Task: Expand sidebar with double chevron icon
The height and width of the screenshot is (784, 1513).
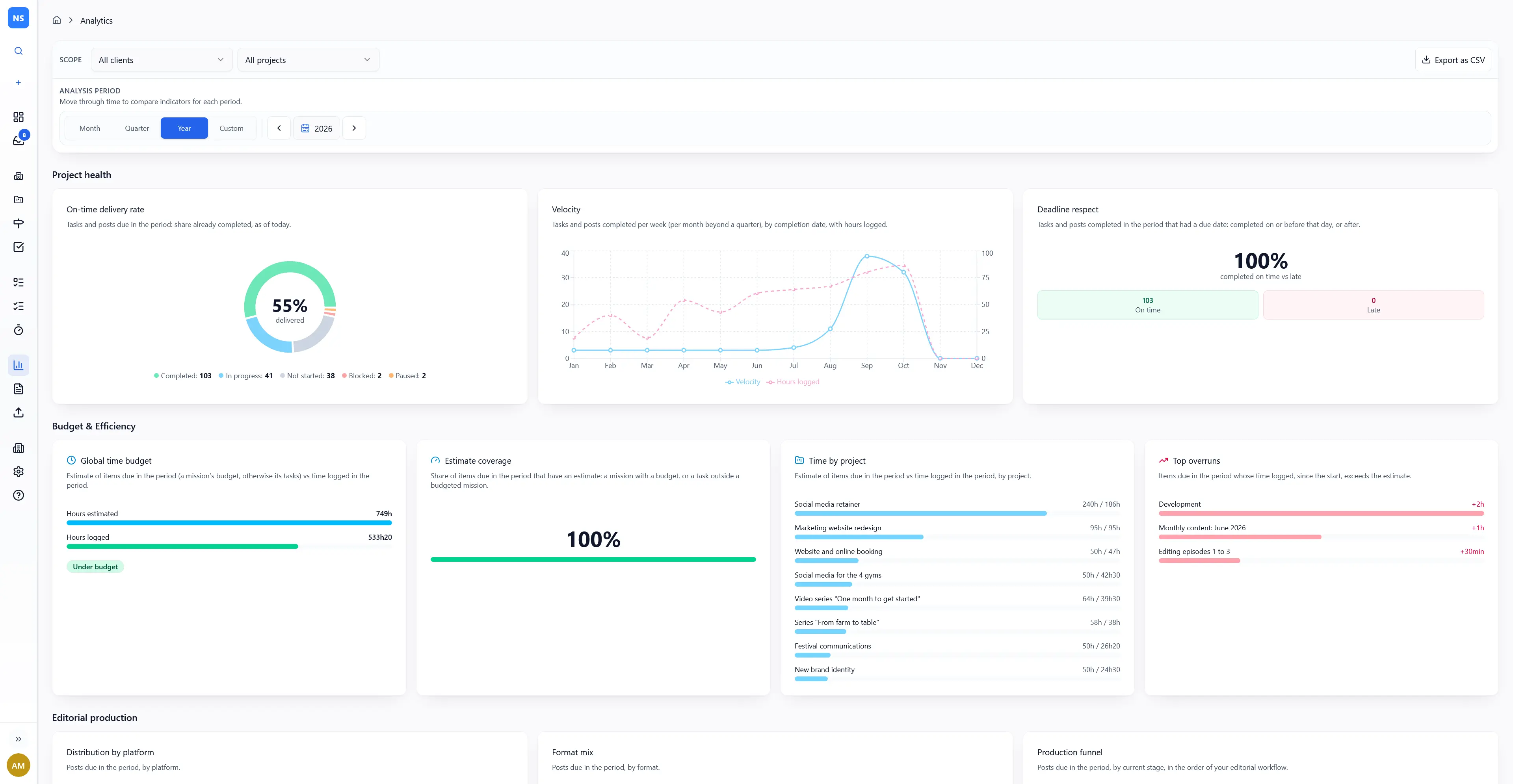Action: (x=18, y=739)
